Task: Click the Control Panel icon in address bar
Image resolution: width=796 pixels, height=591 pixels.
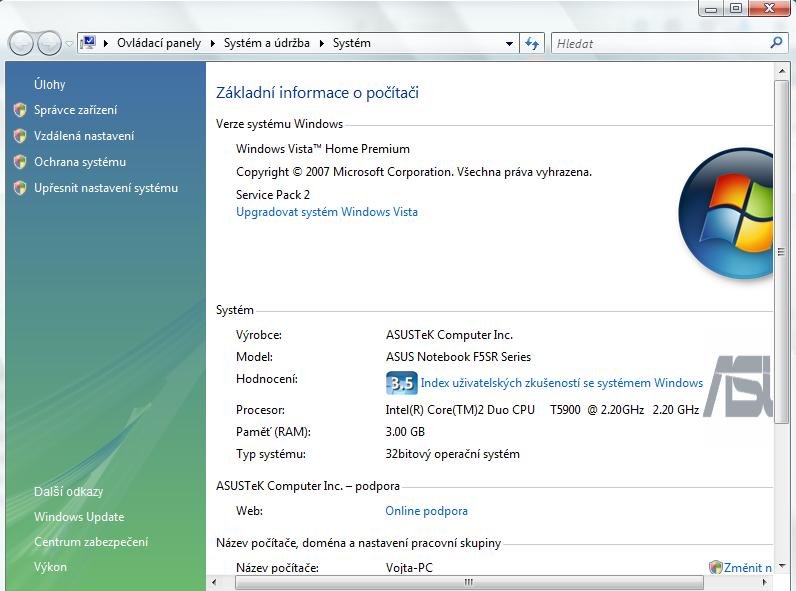Action: click(88, 43)
